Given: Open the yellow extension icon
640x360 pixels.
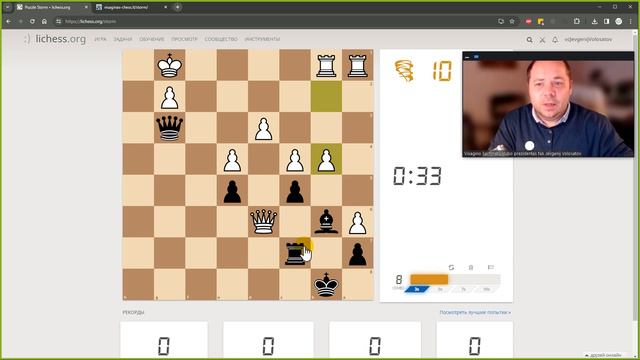Looking at the screenshot, I should pyautogui.click(x=541, y=21).
